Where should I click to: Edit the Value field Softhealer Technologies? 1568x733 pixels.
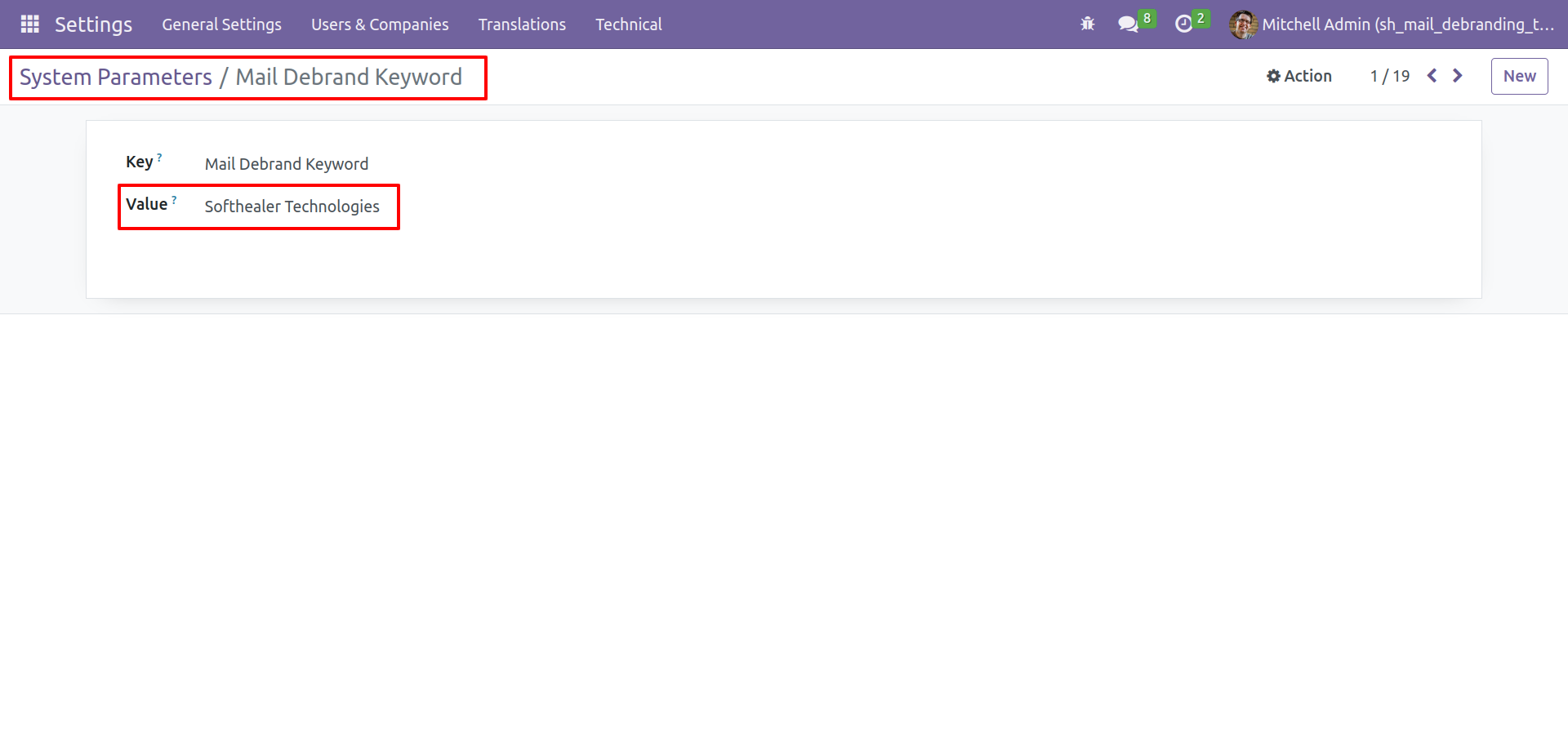(292, 207)
